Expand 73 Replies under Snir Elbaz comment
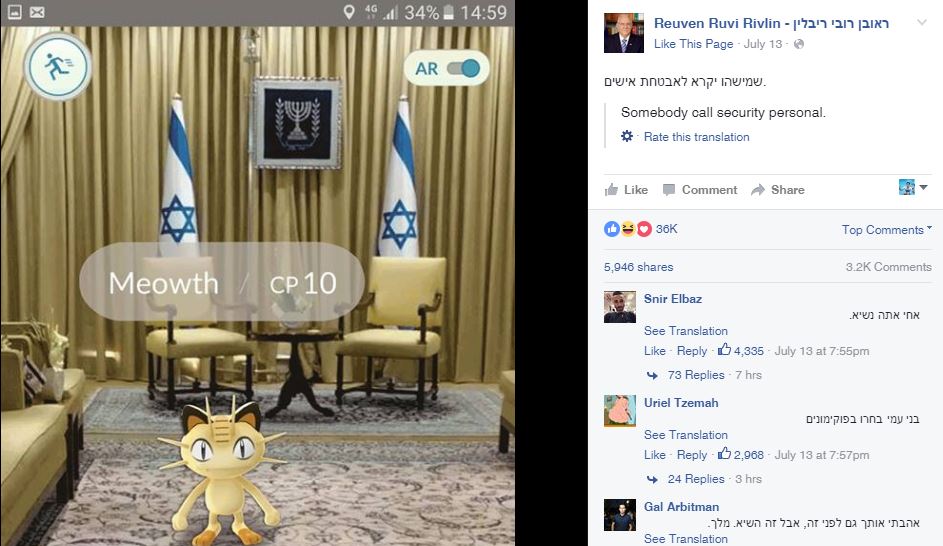 coord(696,375)
